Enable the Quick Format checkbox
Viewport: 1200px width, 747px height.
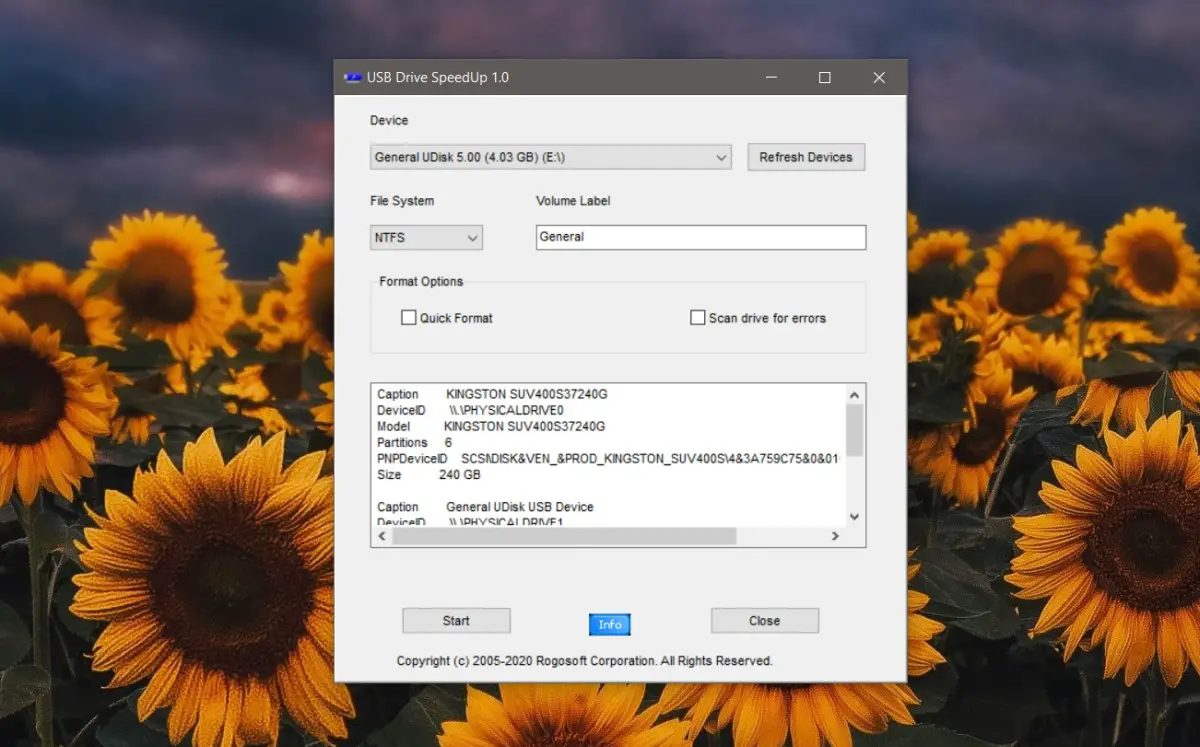409,318
